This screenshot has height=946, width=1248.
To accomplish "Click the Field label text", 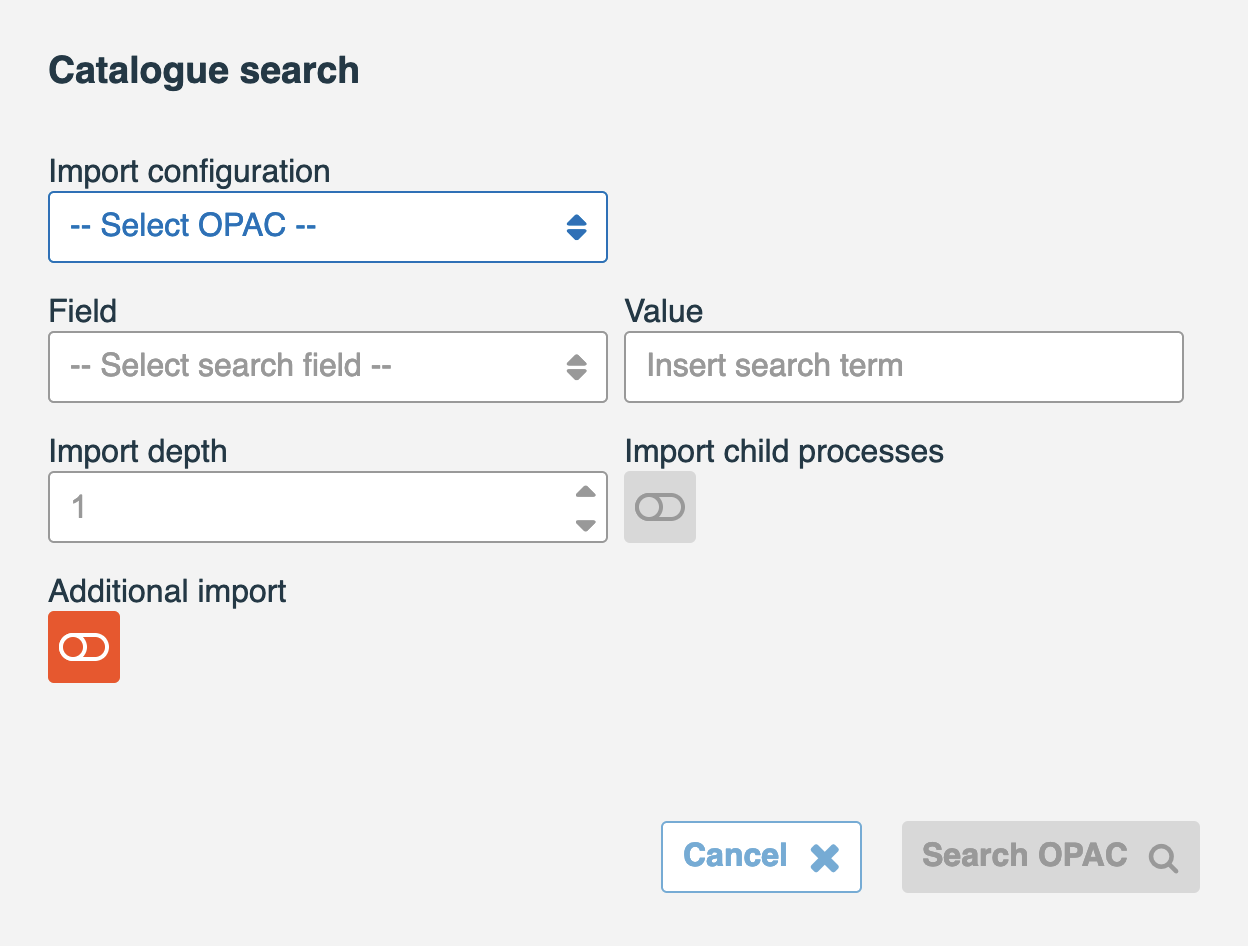I will [x=83, y=312].
